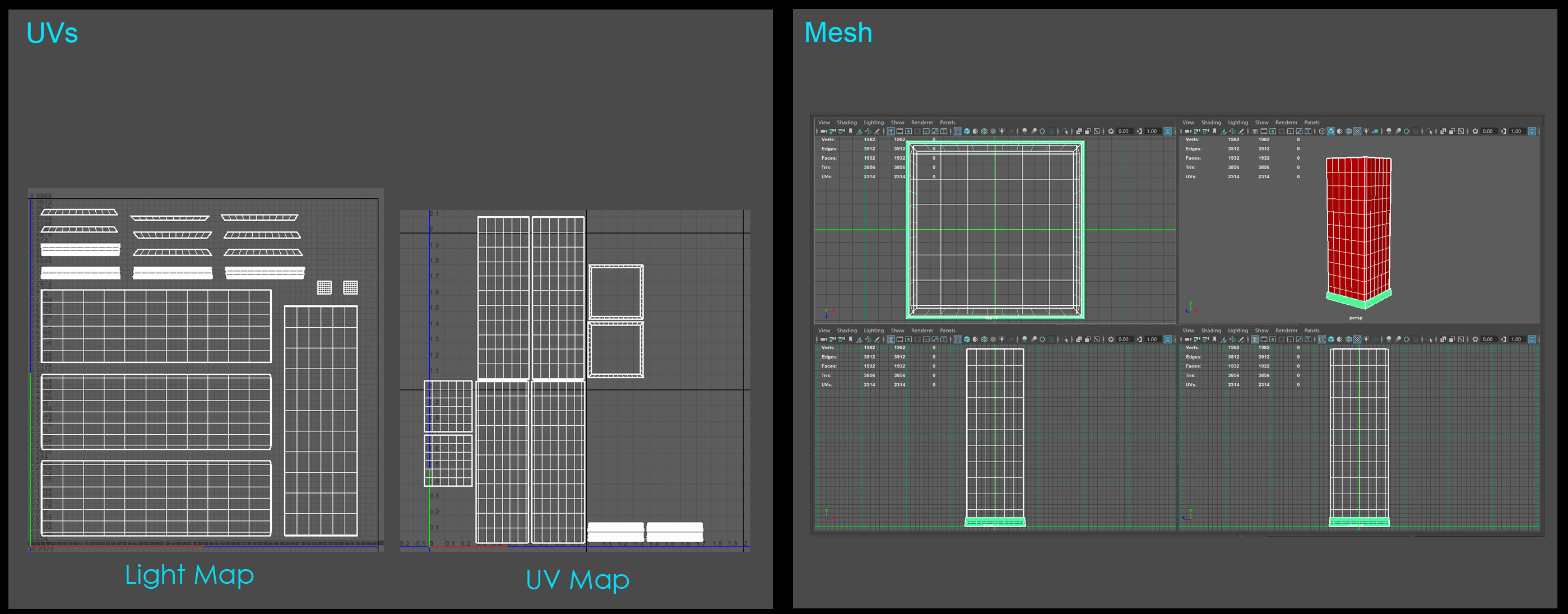The image size is (1568, 614).
Task: Click Faces label in bottom-left panel
Action: [829, 366]
